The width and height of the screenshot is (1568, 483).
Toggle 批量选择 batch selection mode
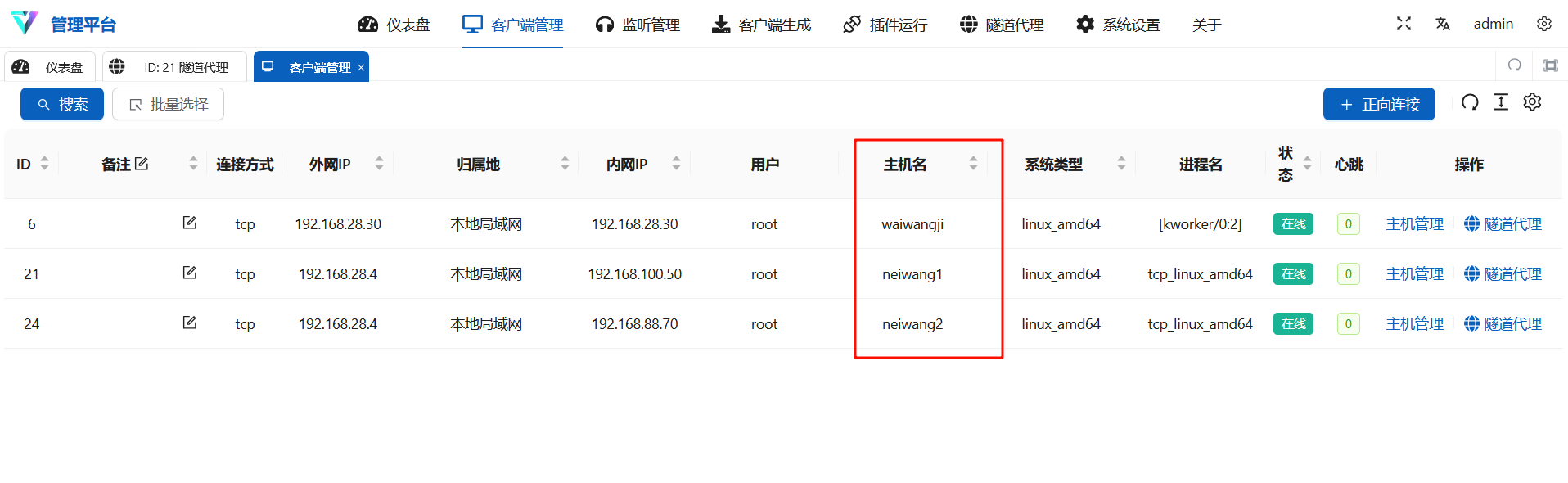168,104
